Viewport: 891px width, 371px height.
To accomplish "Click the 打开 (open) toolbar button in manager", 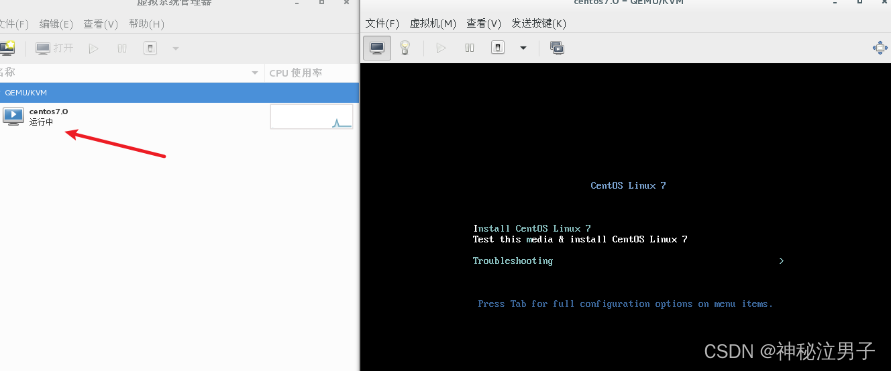I will coord(55,48).
